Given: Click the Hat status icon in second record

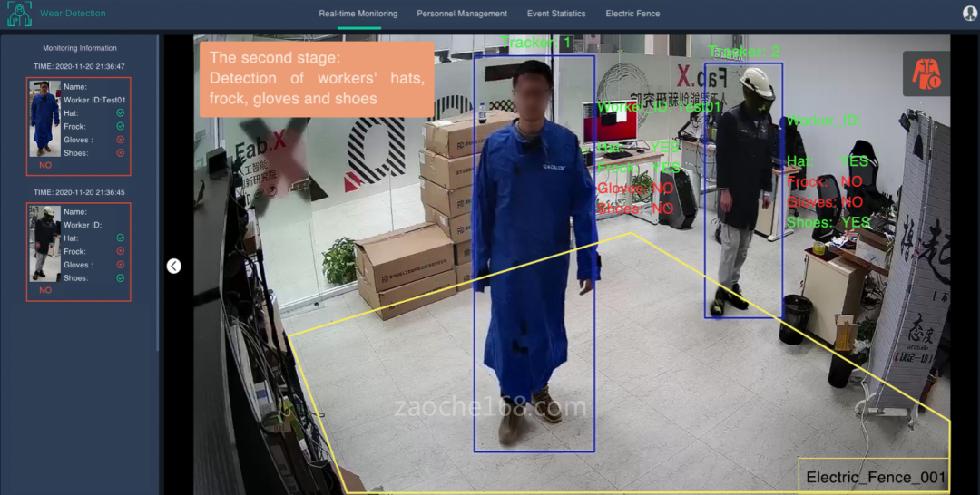Looking at the screenshot, I should pos(120,238).
